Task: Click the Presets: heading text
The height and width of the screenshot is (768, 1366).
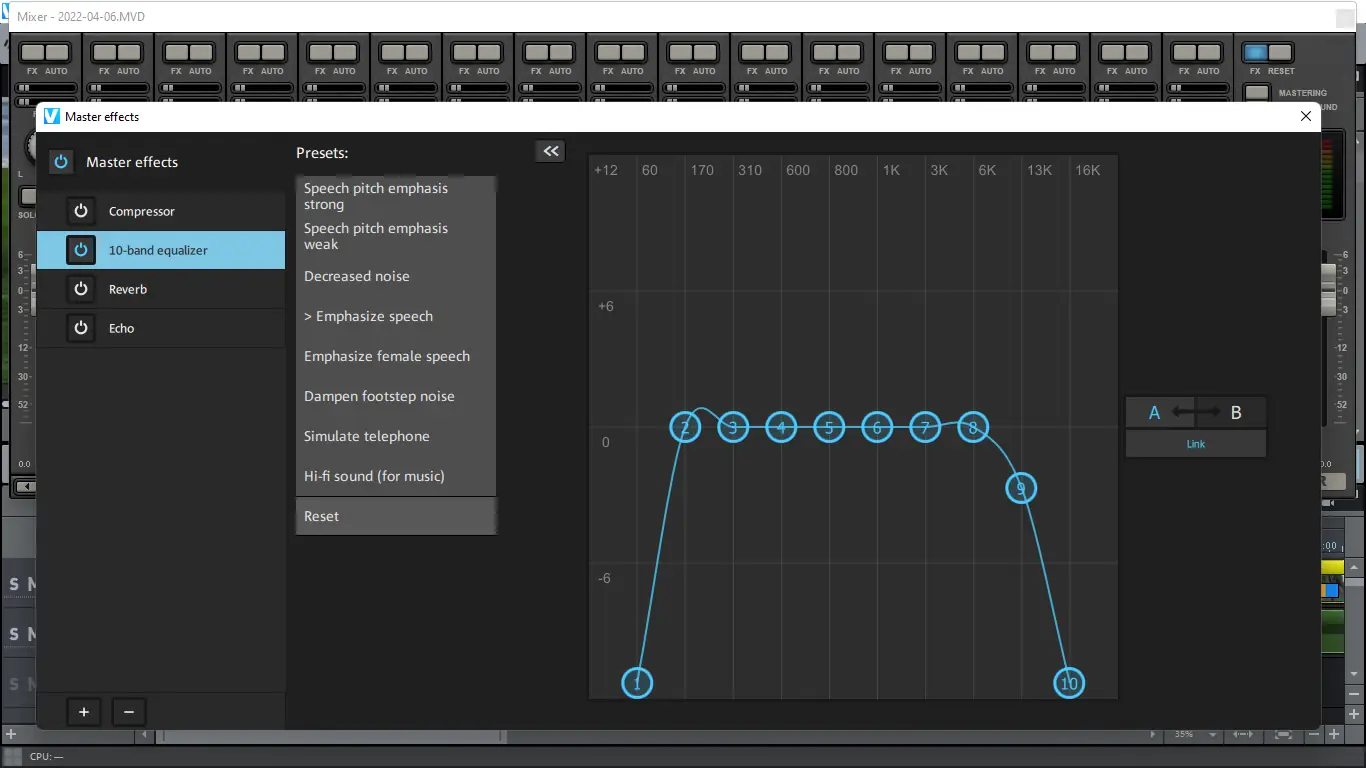Action: [322, 153]
